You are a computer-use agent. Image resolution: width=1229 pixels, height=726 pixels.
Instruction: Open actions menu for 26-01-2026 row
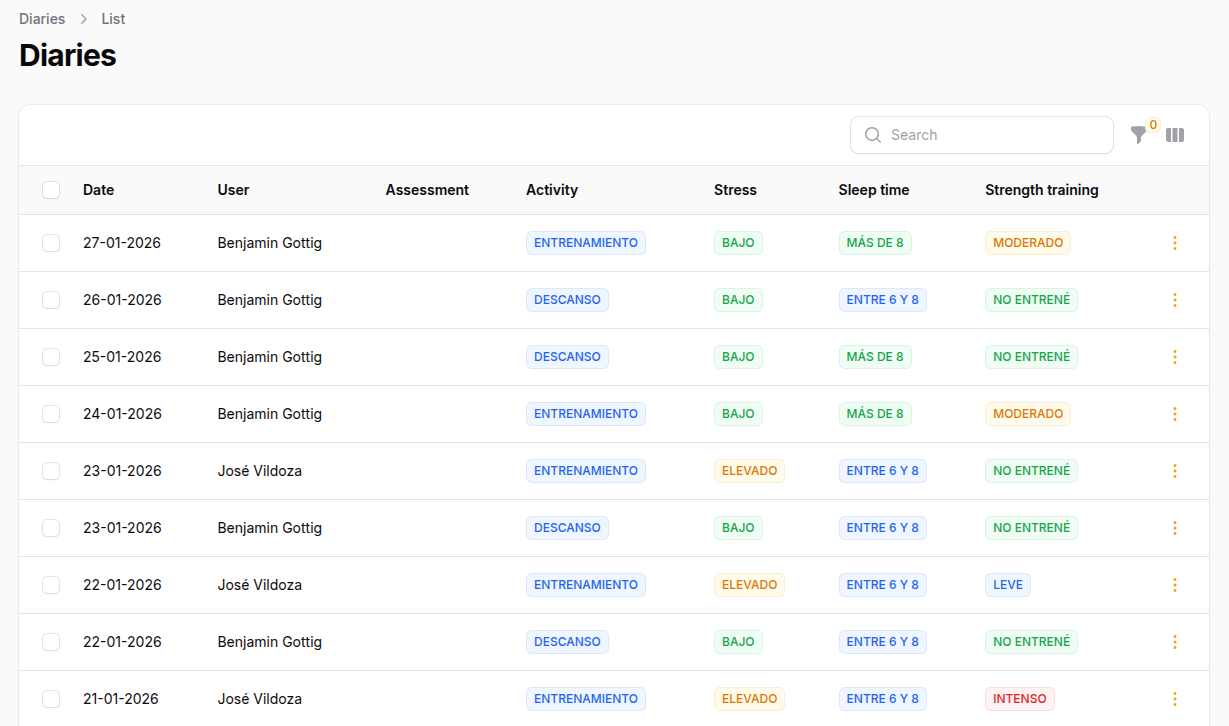point(1175,300)
